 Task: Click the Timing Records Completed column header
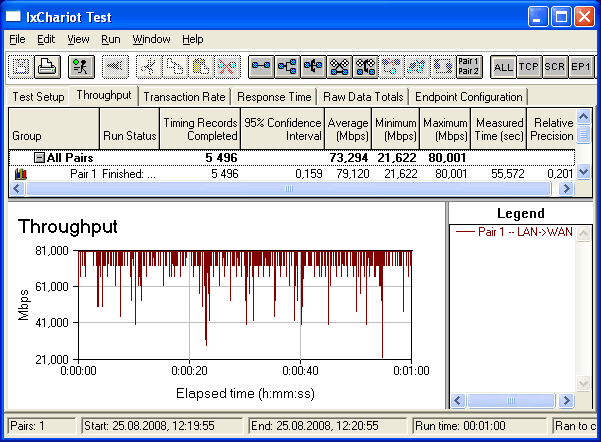(x=200, y=129)
